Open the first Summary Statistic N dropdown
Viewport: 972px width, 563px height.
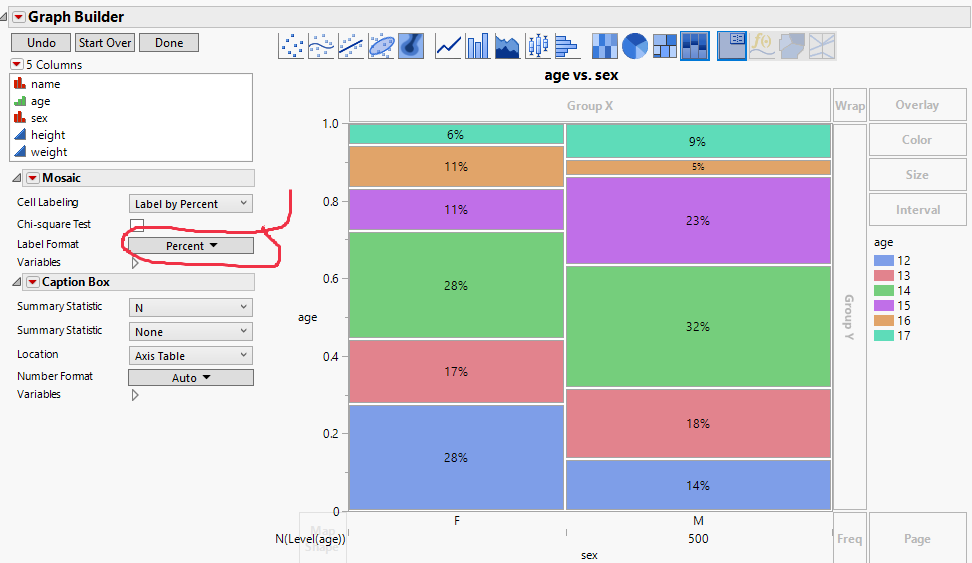(x=190, y=308)
